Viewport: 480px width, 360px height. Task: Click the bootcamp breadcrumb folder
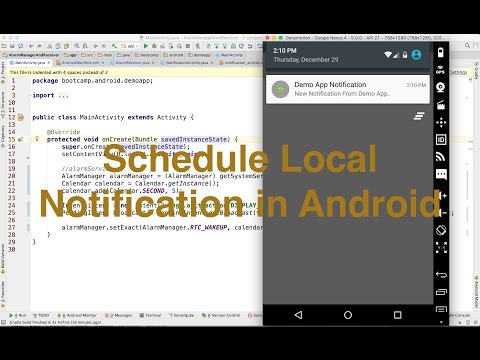[147, 55]
